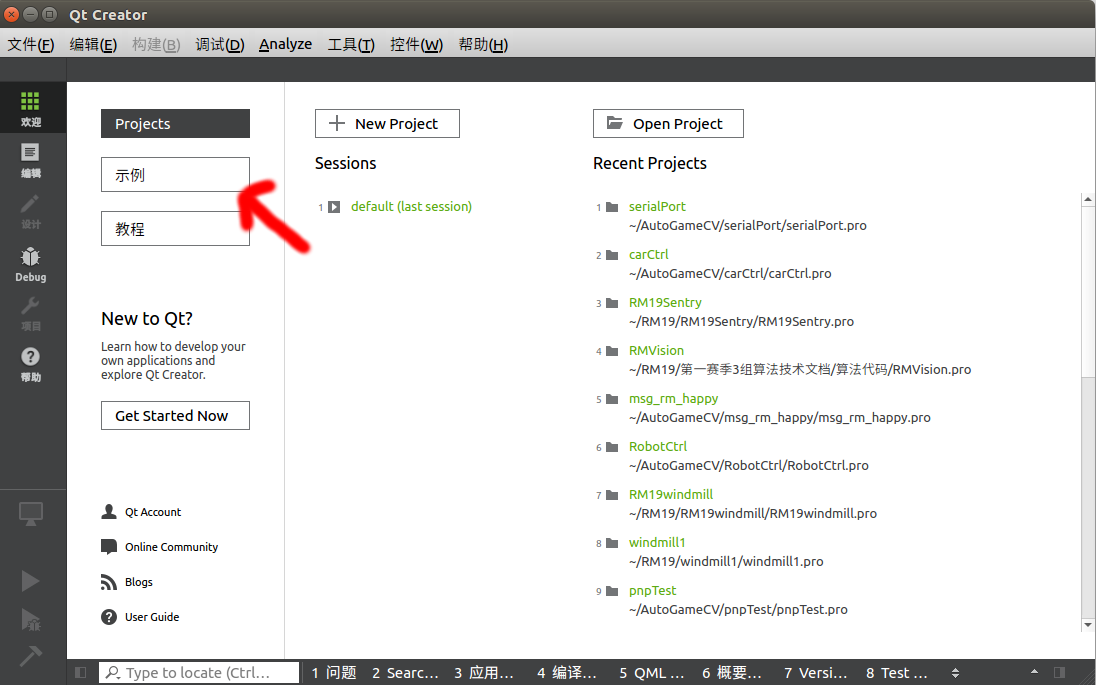
Task: Click the Type to locate search field
Action: (x=199, y=672)
